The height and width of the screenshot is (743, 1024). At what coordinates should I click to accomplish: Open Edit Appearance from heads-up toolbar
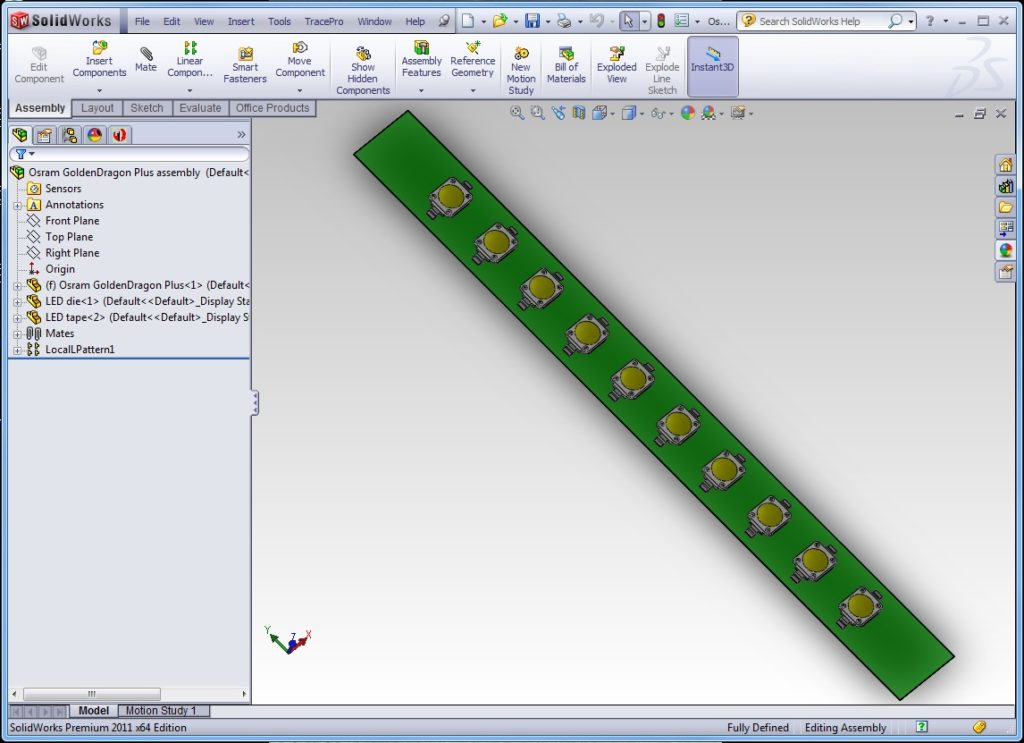pyautogui.click(x=686, y=113)
